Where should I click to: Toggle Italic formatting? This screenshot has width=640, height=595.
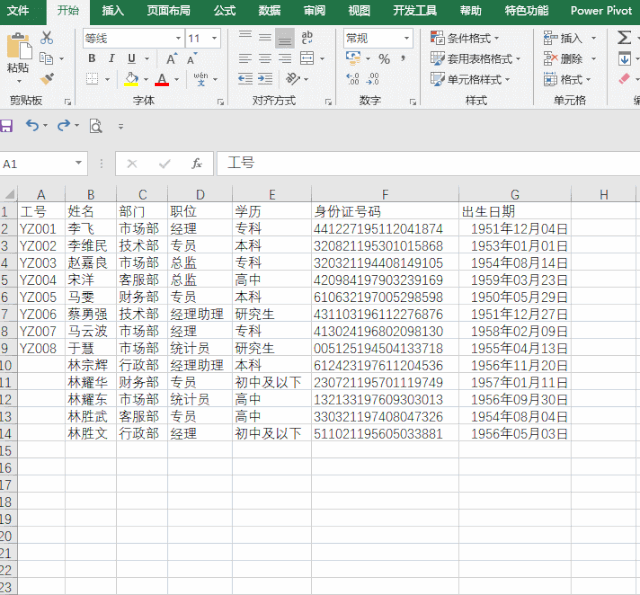[x=111, y=59]
